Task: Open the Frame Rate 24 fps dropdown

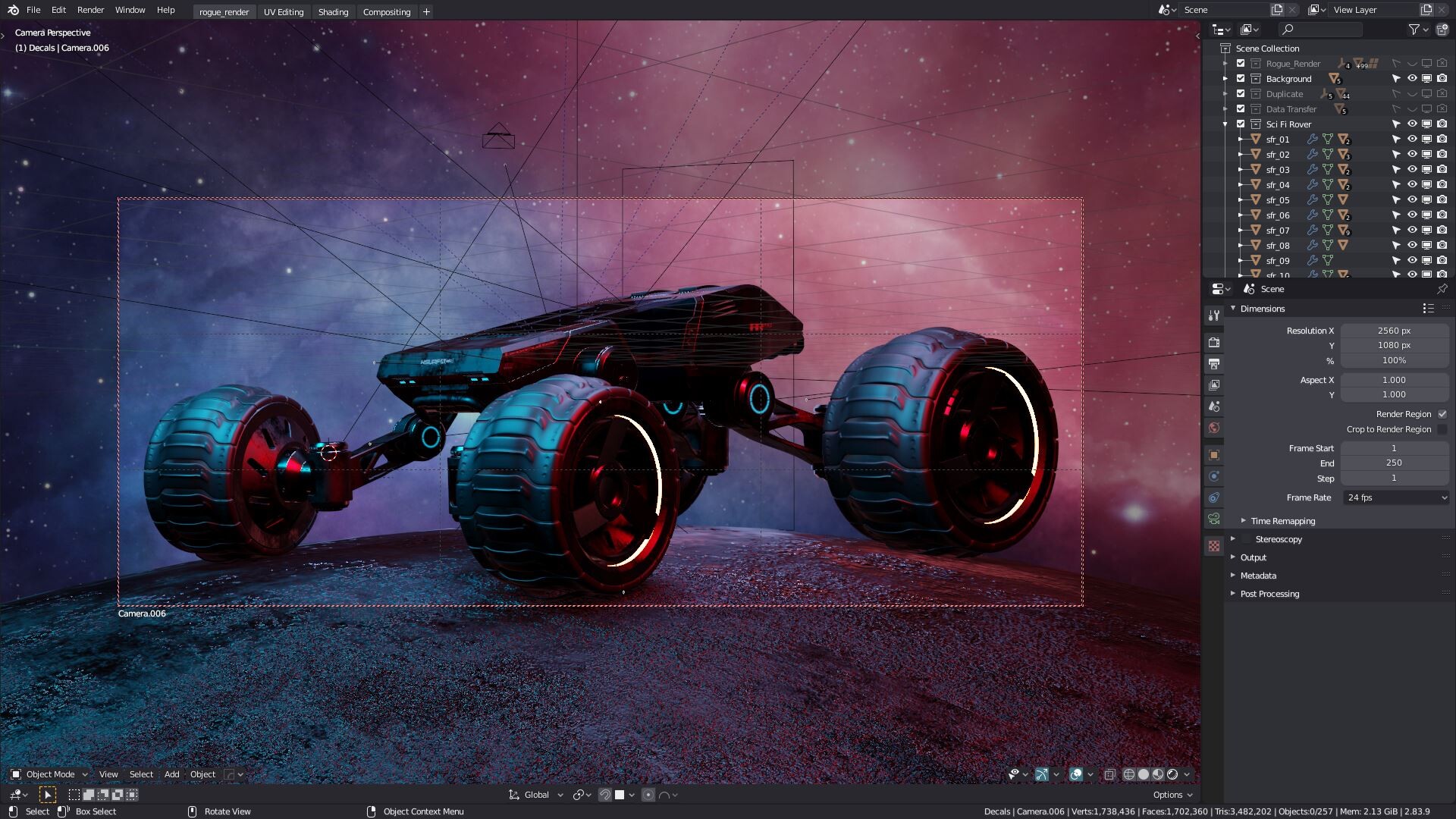Action: pos(1395,497)
